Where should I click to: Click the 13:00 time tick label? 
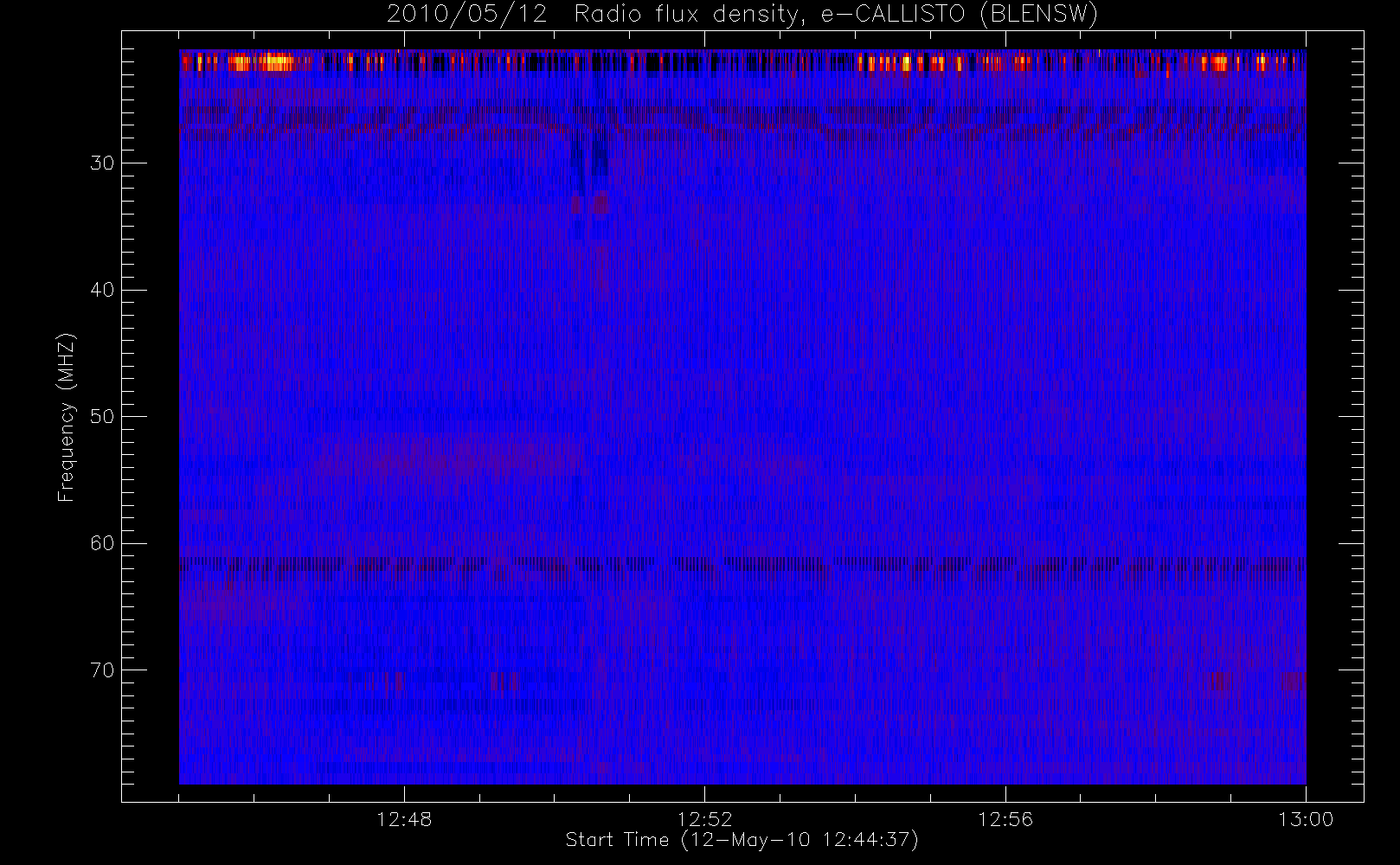(1306, 819)
